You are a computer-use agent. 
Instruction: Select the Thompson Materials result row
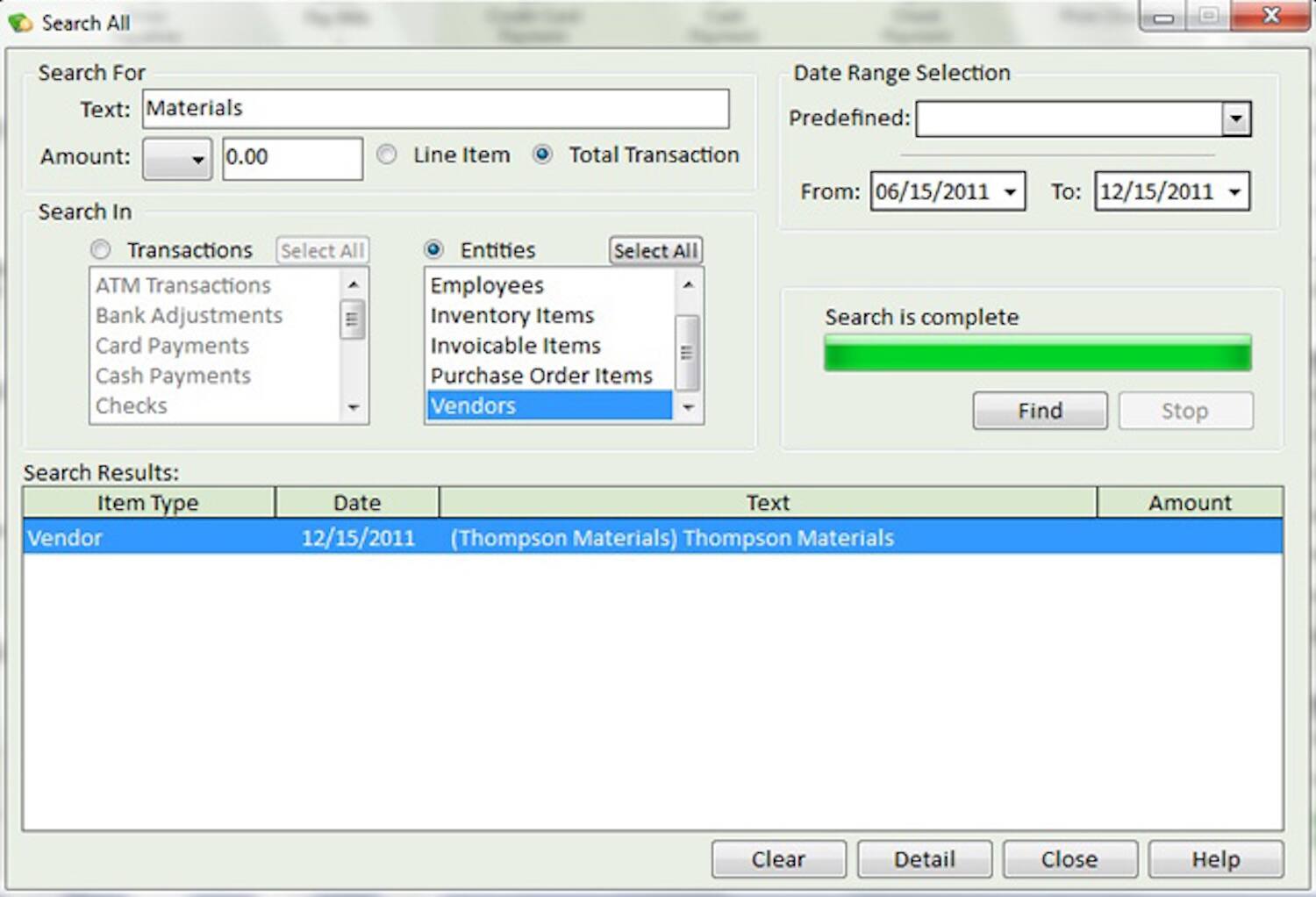[x=658, y=537]
